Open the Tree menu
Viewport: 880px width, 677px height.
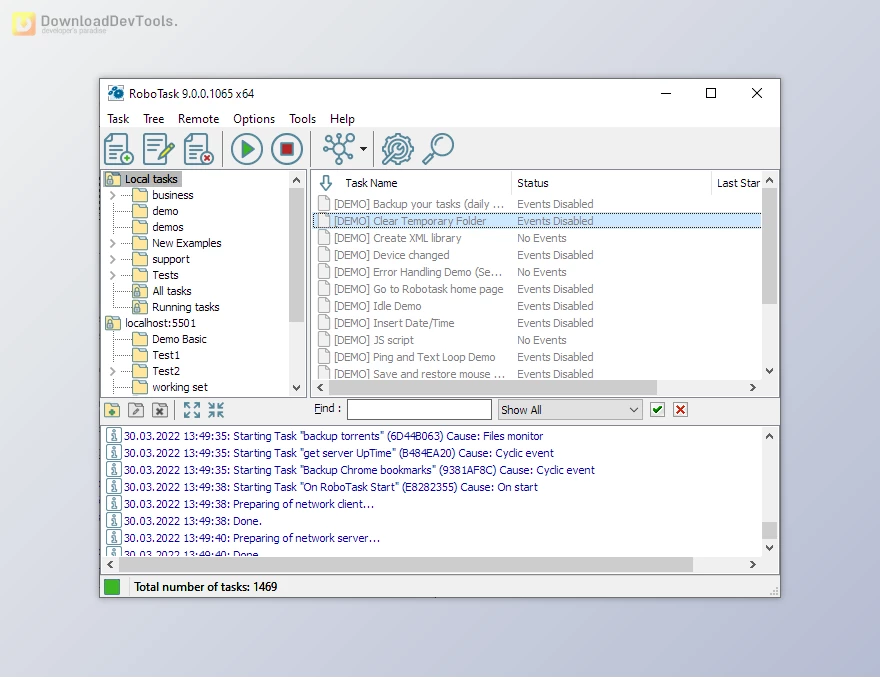pos(153,119)
